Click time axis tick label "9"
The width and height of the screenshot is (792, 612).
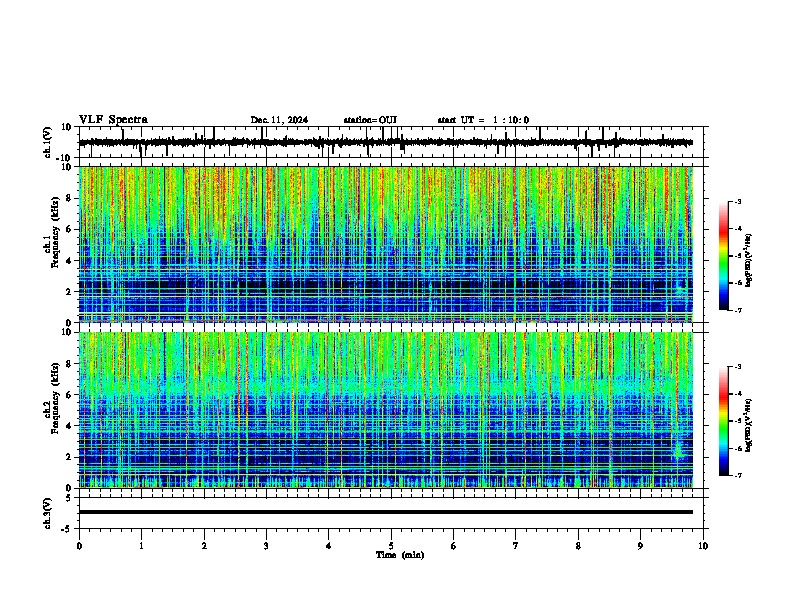point(640,546)
